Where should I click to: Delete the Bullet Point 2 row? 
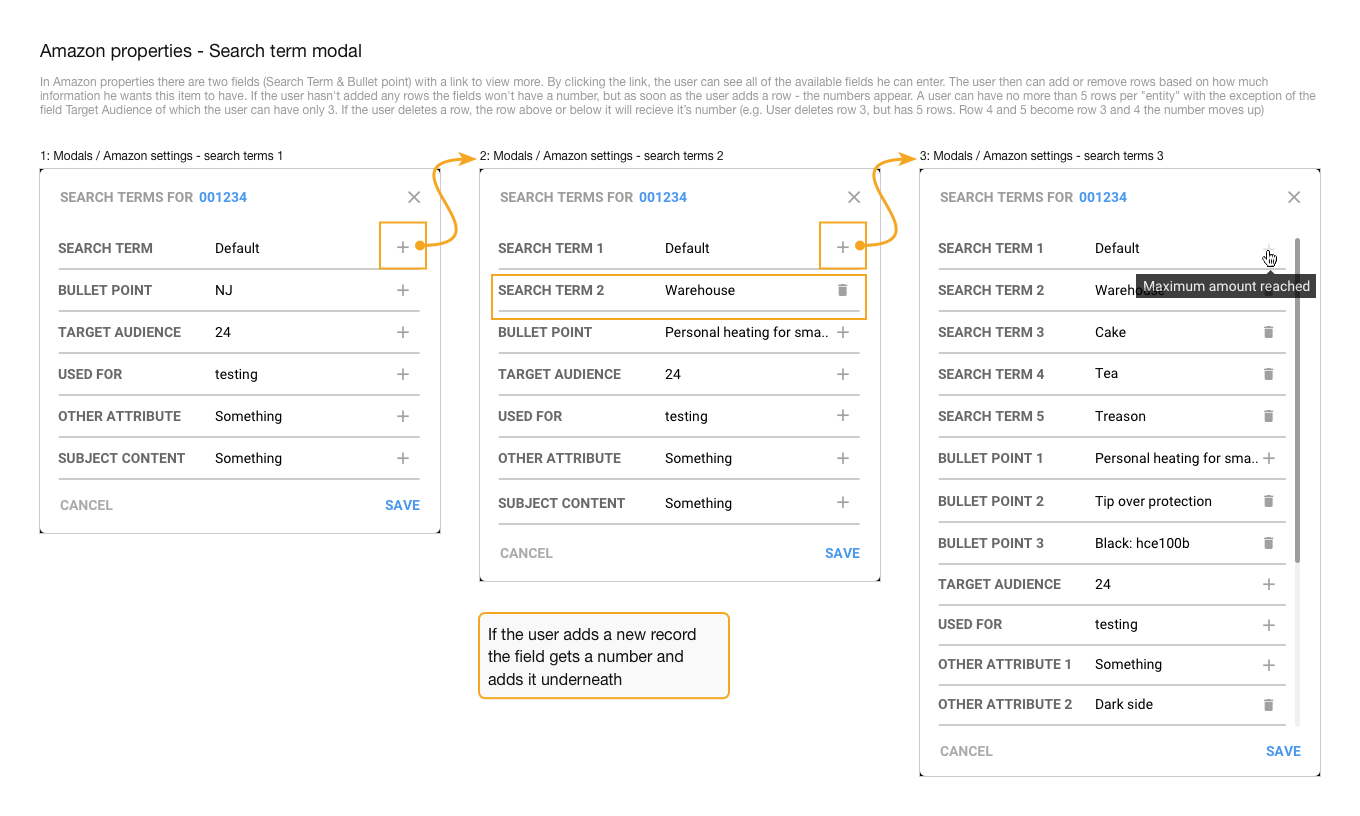pyautogui.click(x=1269, y=501)
